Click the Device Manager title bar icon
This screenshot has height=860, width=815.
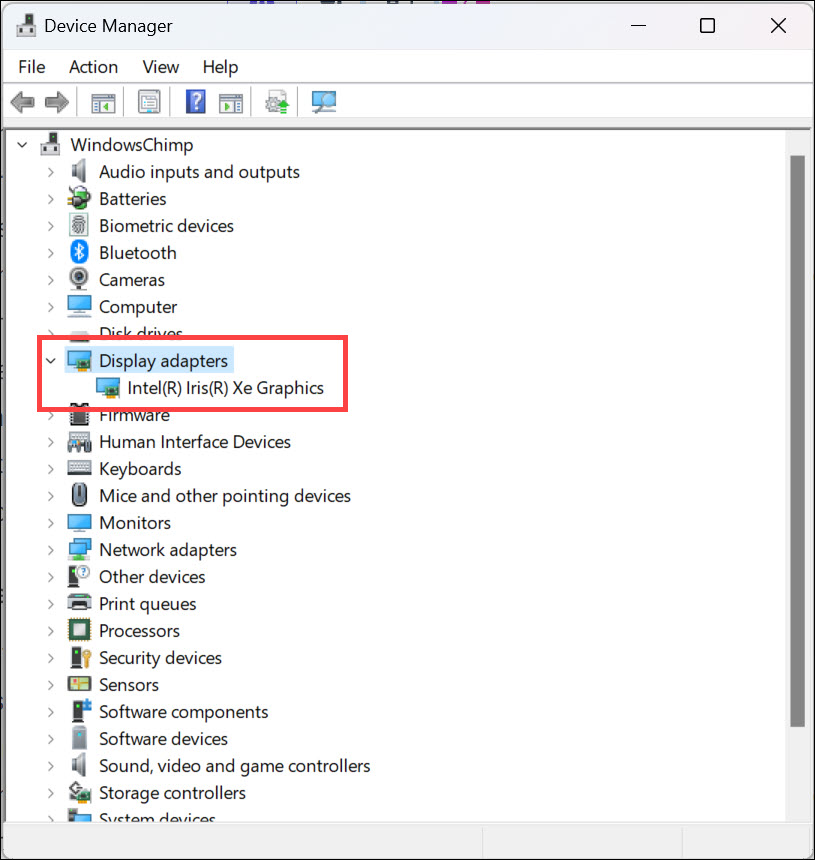point(26,26)
